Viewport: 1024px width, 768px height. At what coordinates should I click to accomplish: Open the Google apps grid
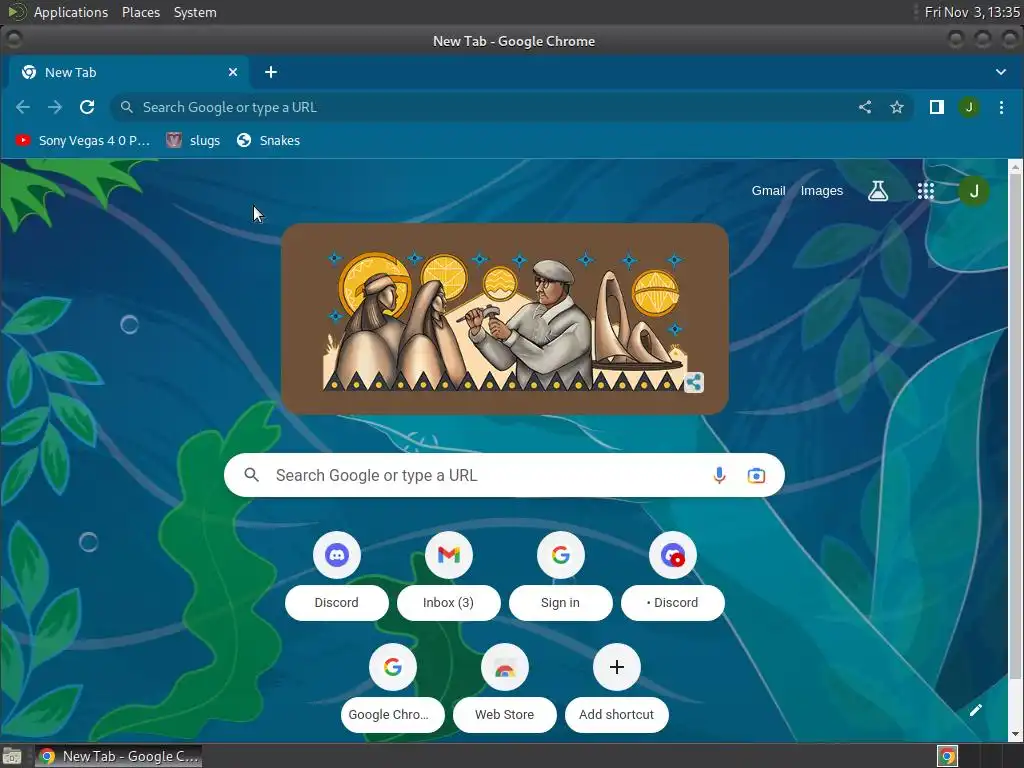coord(925,191)
